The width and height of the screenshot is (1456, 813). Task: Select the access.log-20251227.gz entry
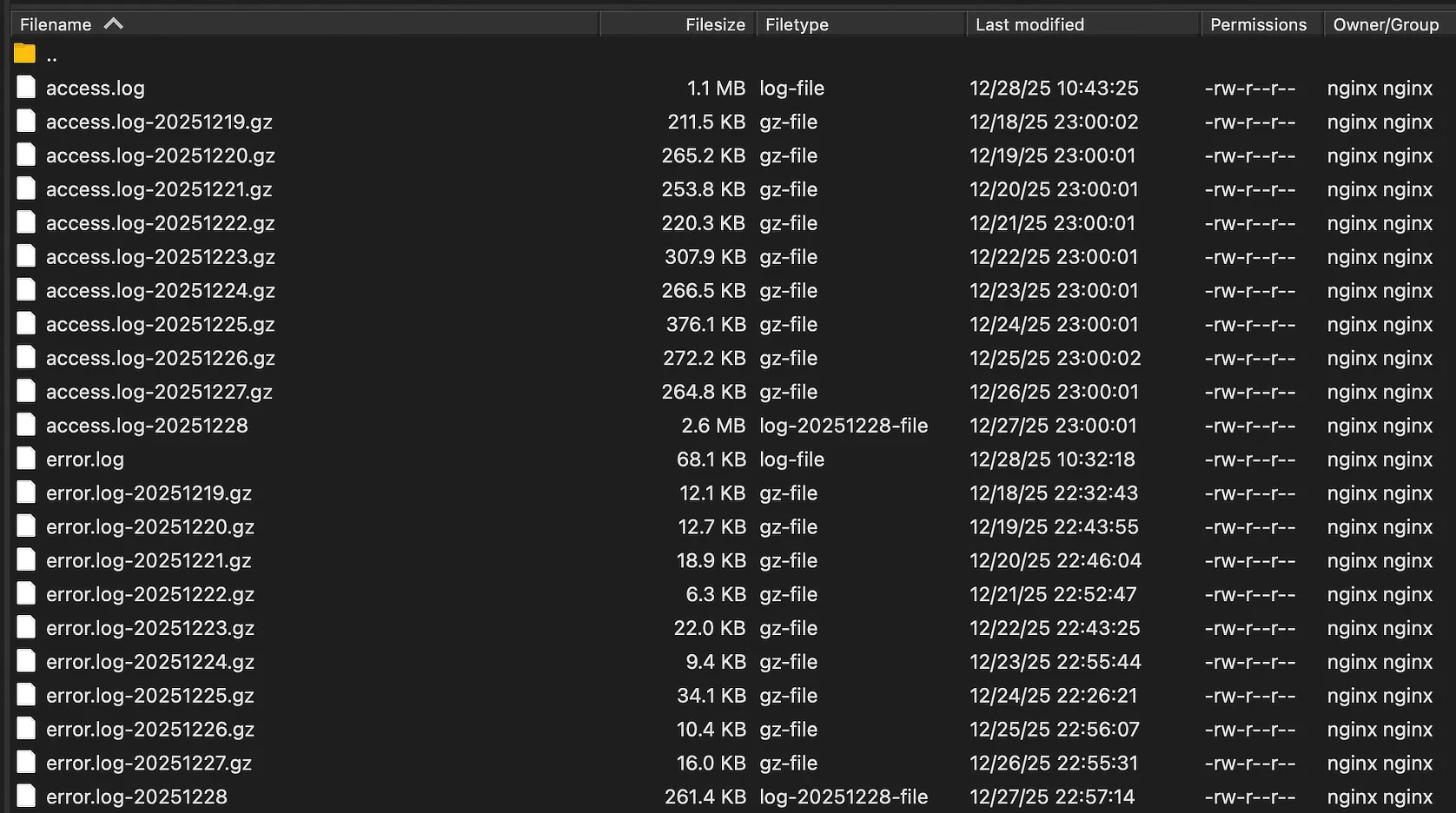(x=159, y=392)
